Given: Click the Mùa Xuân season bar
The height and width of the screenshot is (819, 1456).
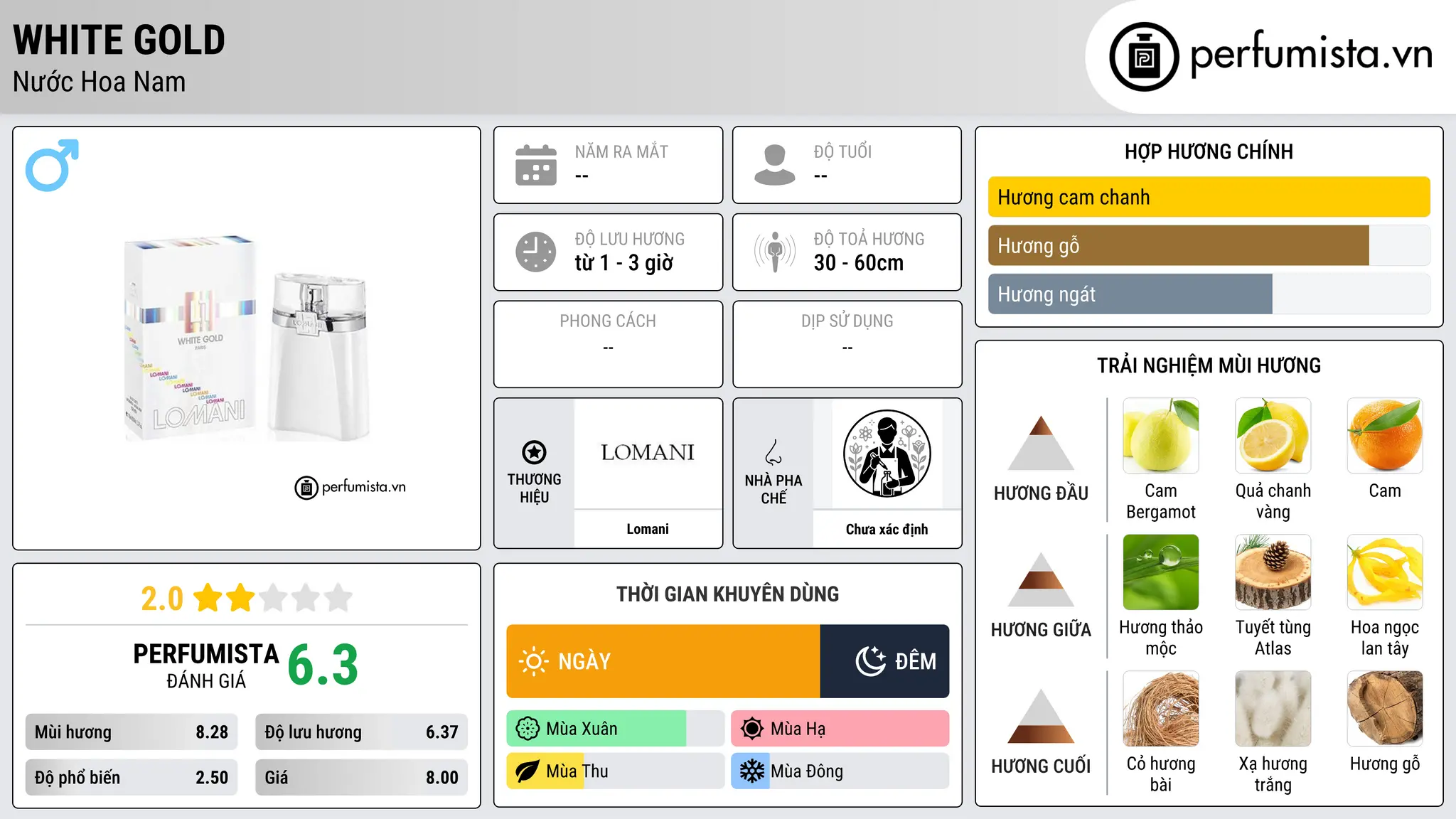Looking at the screenshot, I should click(615, 729).
